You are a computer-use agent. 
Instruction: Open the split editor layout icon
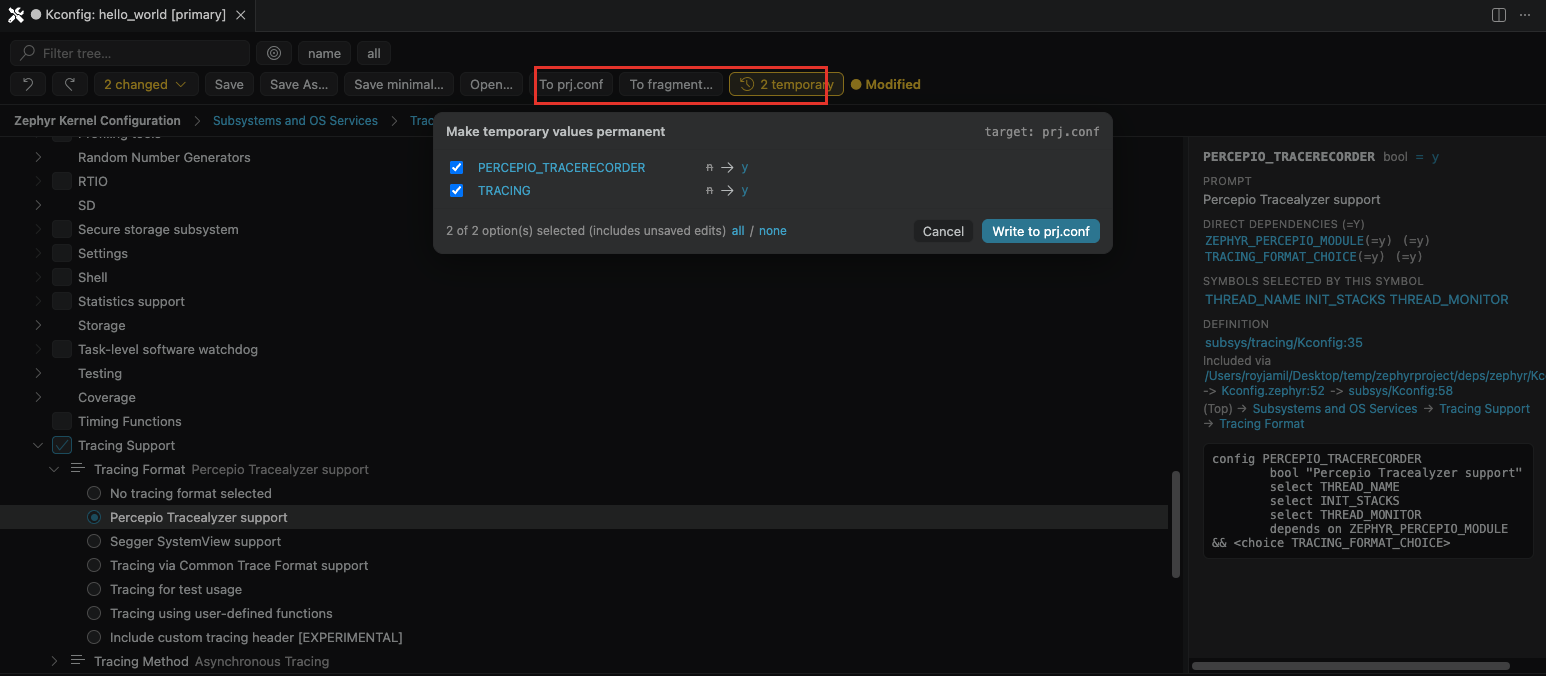coord(1499,15)
